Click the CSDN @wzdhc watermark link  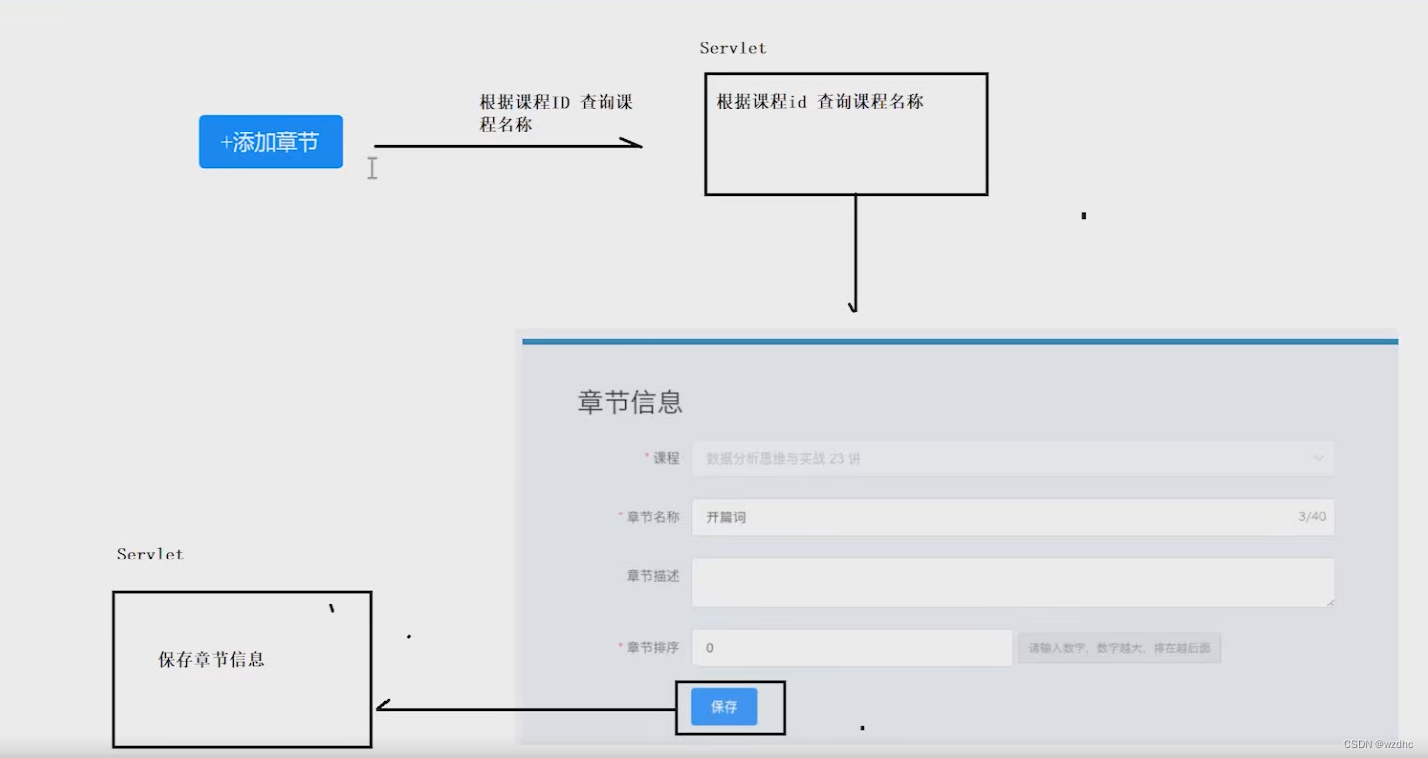point(1378,743)
